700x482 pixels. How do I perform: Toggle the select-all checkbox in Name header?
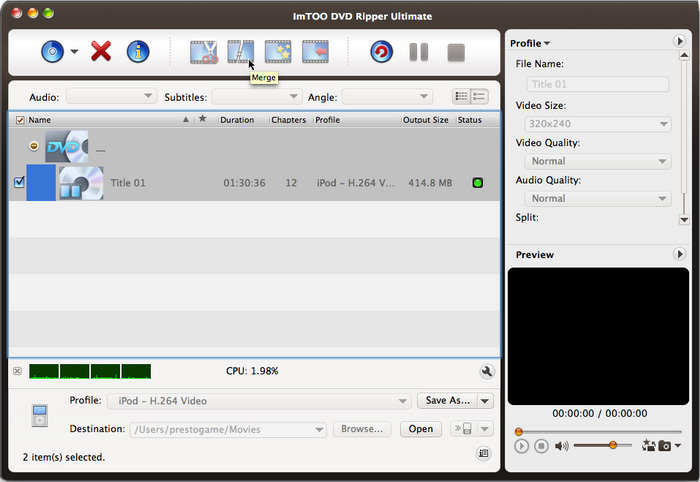pos(20,120)
